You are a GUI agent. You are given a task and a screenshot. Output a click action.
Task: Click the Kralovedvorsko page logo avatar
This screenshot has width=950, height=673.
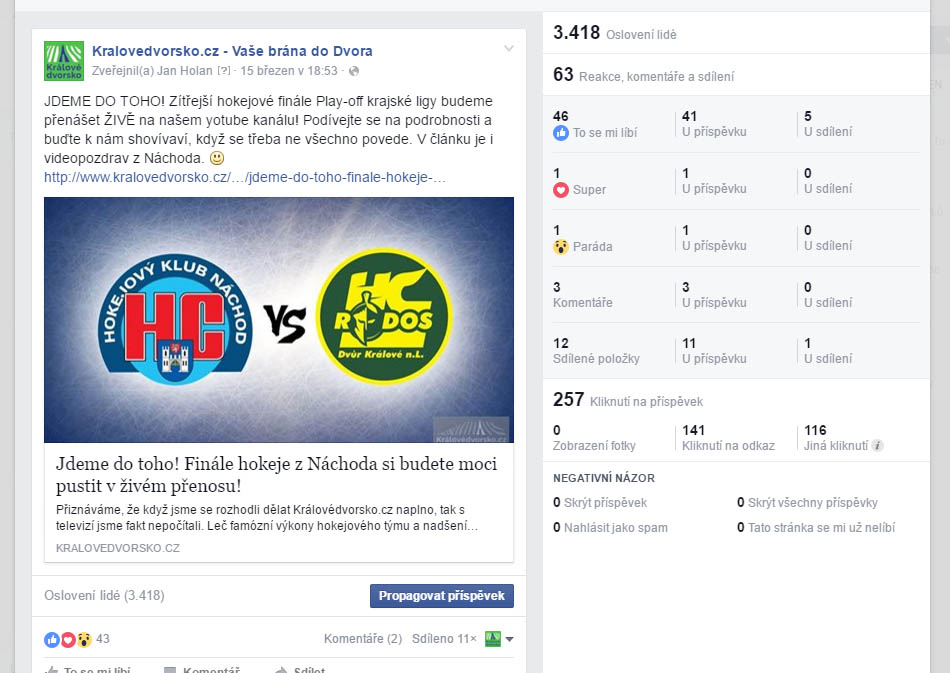coord(64,61)
